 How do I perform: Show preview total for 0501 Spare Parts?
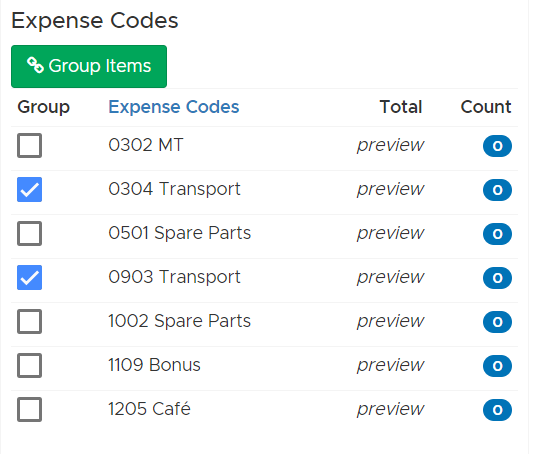click(x=390, y=234)
